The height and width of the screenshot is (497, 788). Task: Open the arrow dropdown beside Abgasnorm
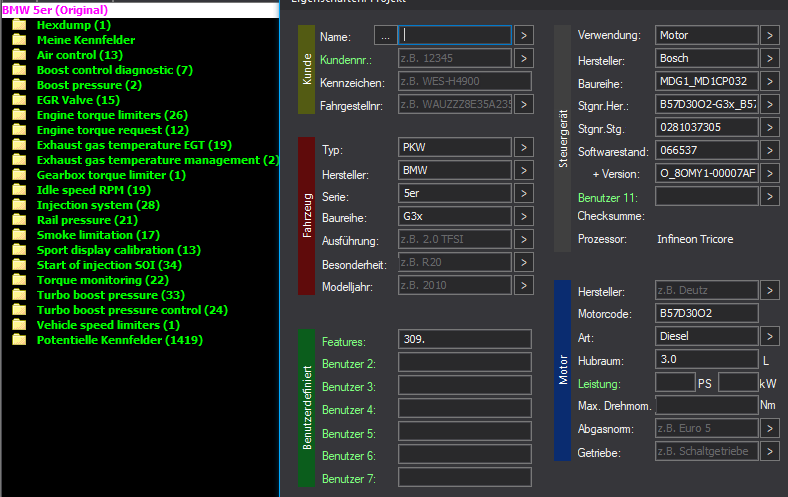(769, 429)
